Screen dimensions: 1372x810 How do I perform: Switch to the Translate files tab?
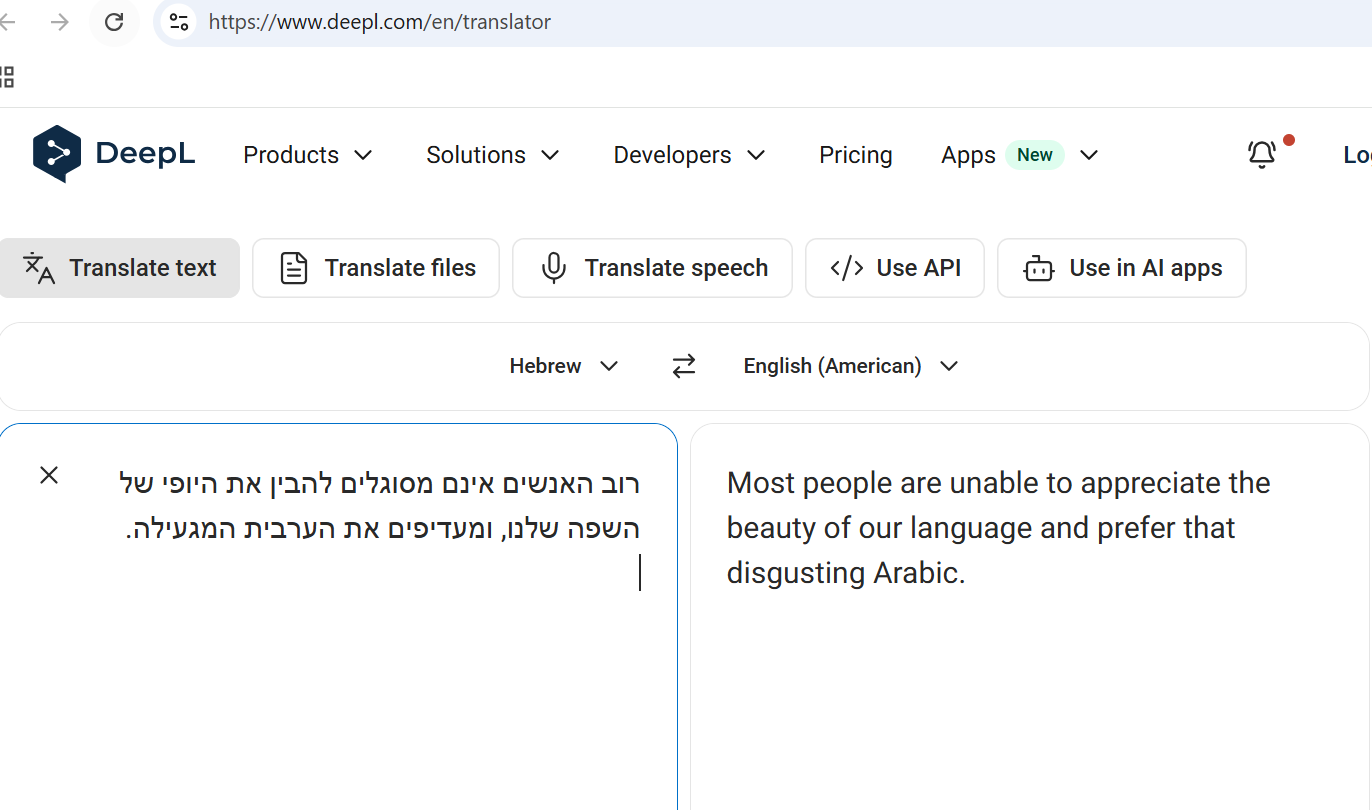pyautogui.click(x=376, y=268)
